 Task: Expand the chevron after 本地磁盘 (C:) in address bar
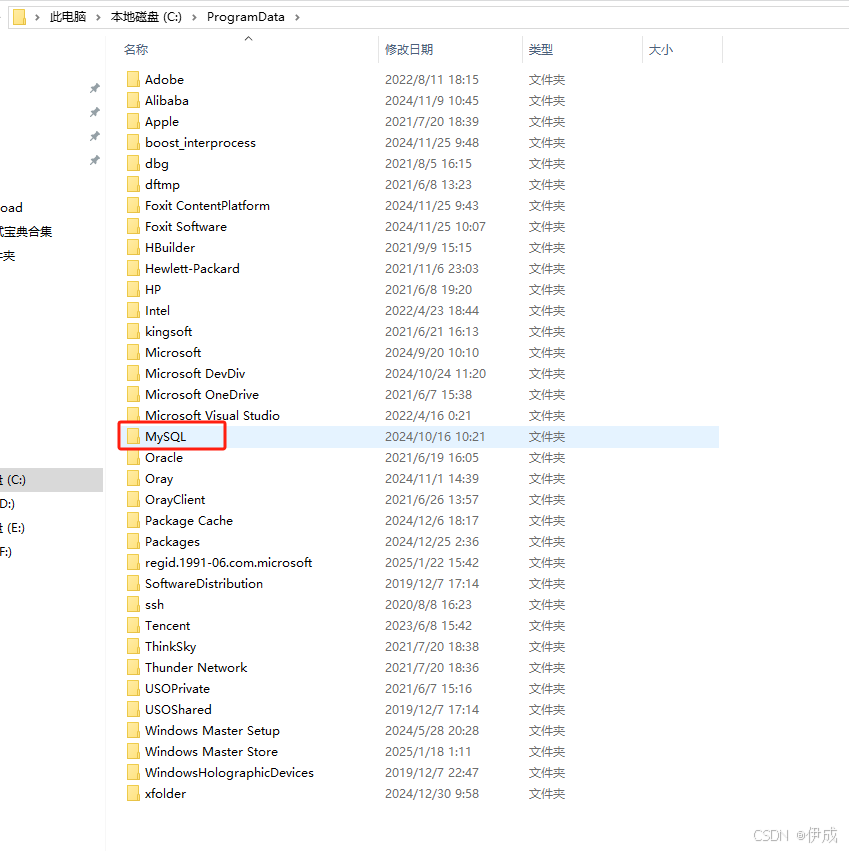pos(194,17)
